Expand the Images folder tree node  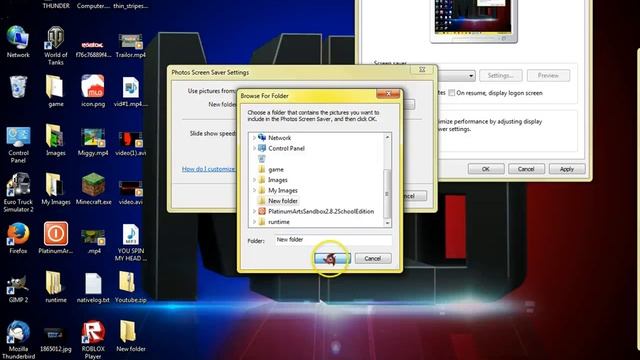pos(254,180)
